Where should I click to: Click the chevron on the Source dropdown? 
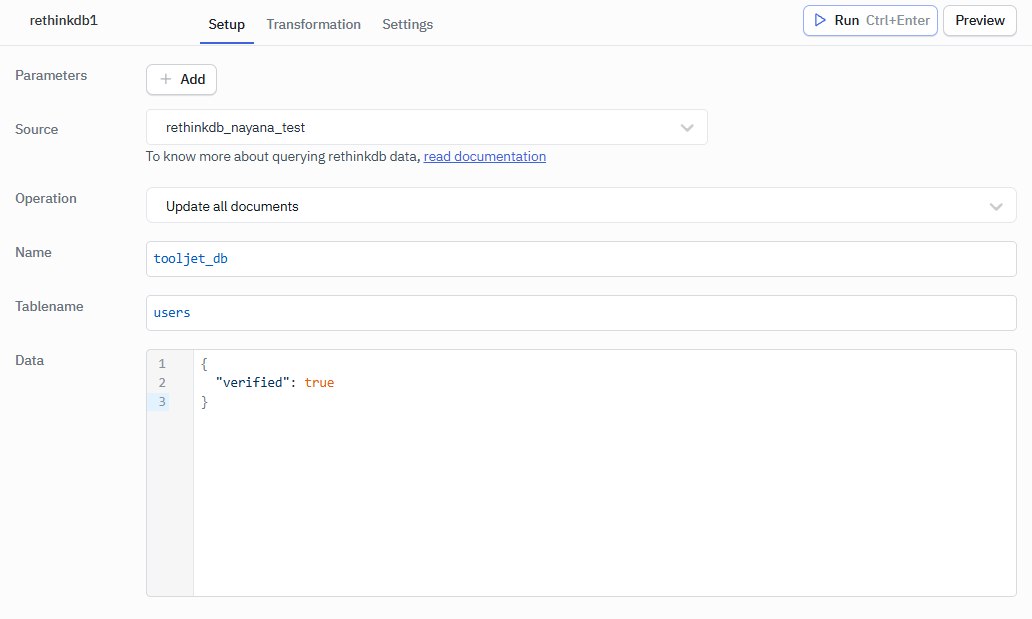[x=687, y=128]
